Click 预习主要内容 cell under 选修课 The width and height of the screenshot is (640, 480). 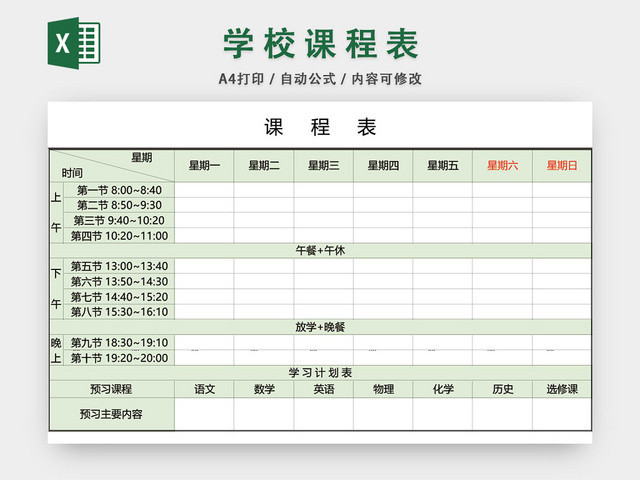562,414
